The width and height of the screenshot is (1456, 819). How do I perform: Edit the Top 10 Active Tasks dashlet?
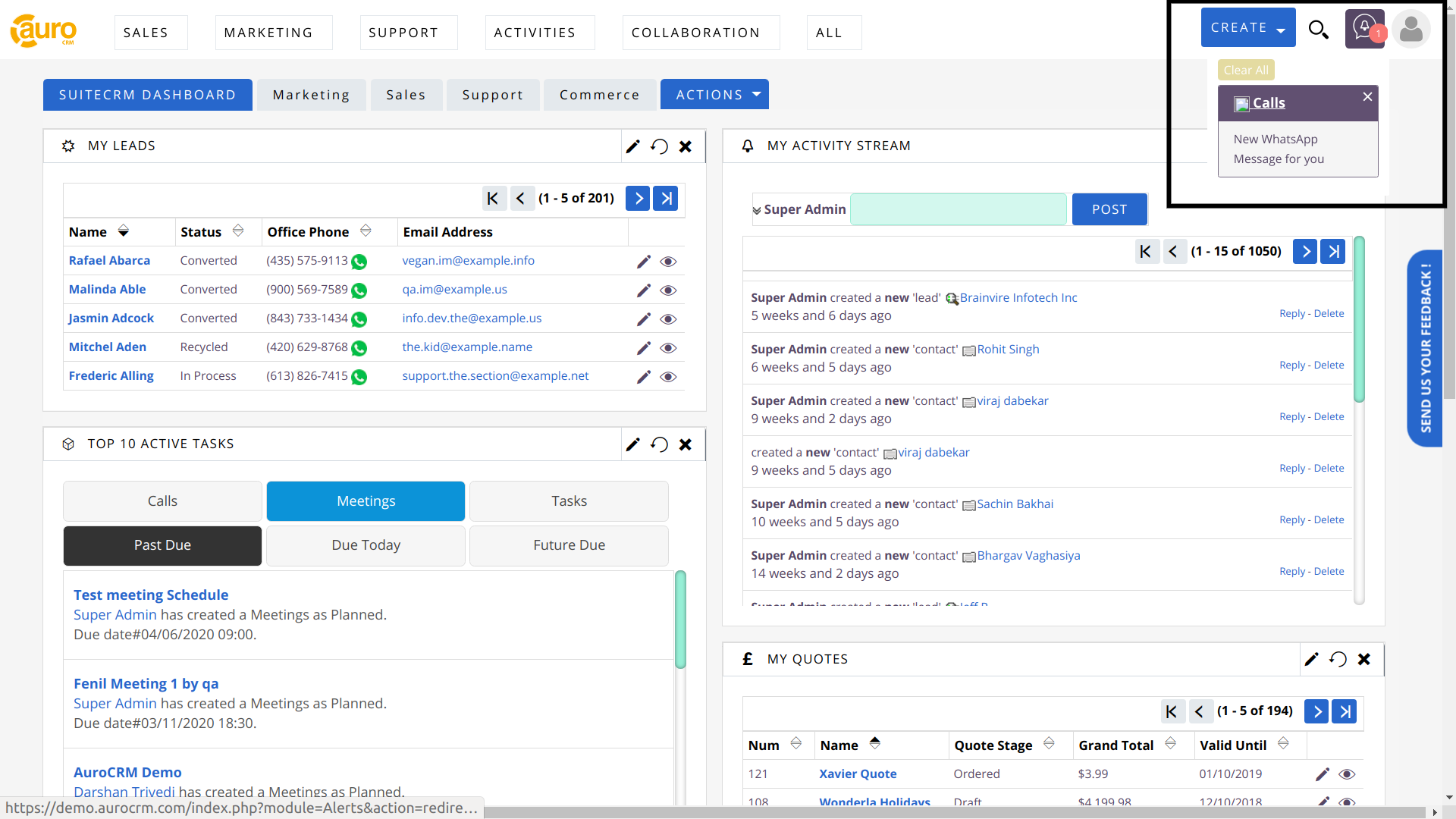click(633, 444)
